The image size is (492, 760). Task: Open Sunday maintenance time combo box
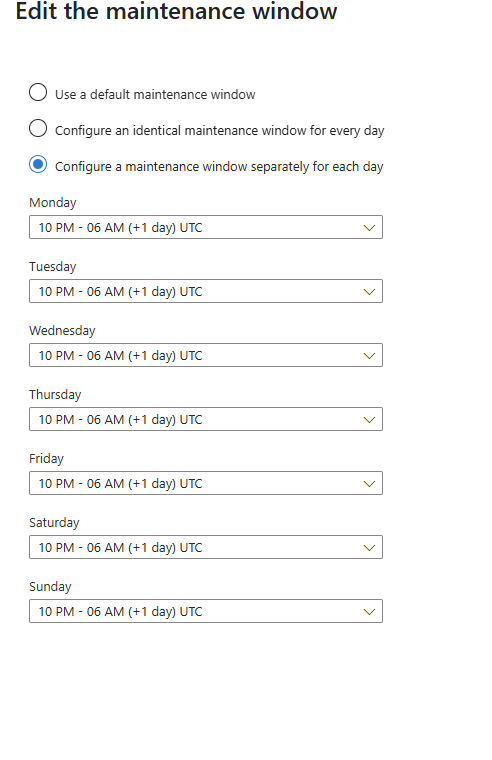coord(206,611)
